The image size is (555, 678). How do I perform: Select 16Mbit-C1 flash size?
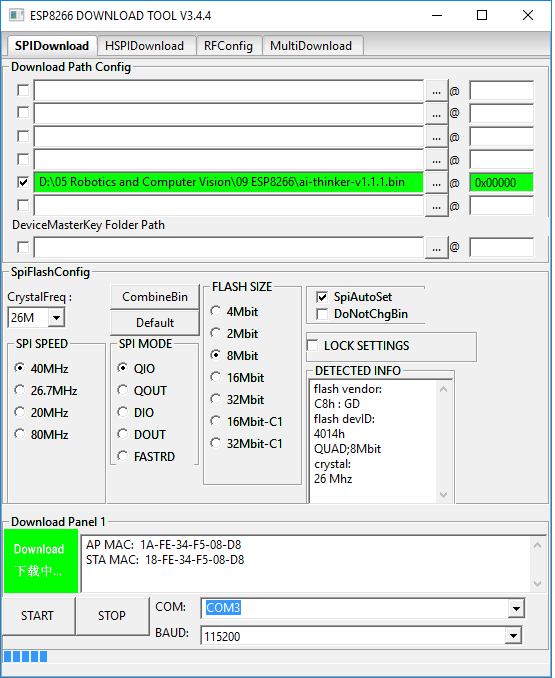click(246, 422)
